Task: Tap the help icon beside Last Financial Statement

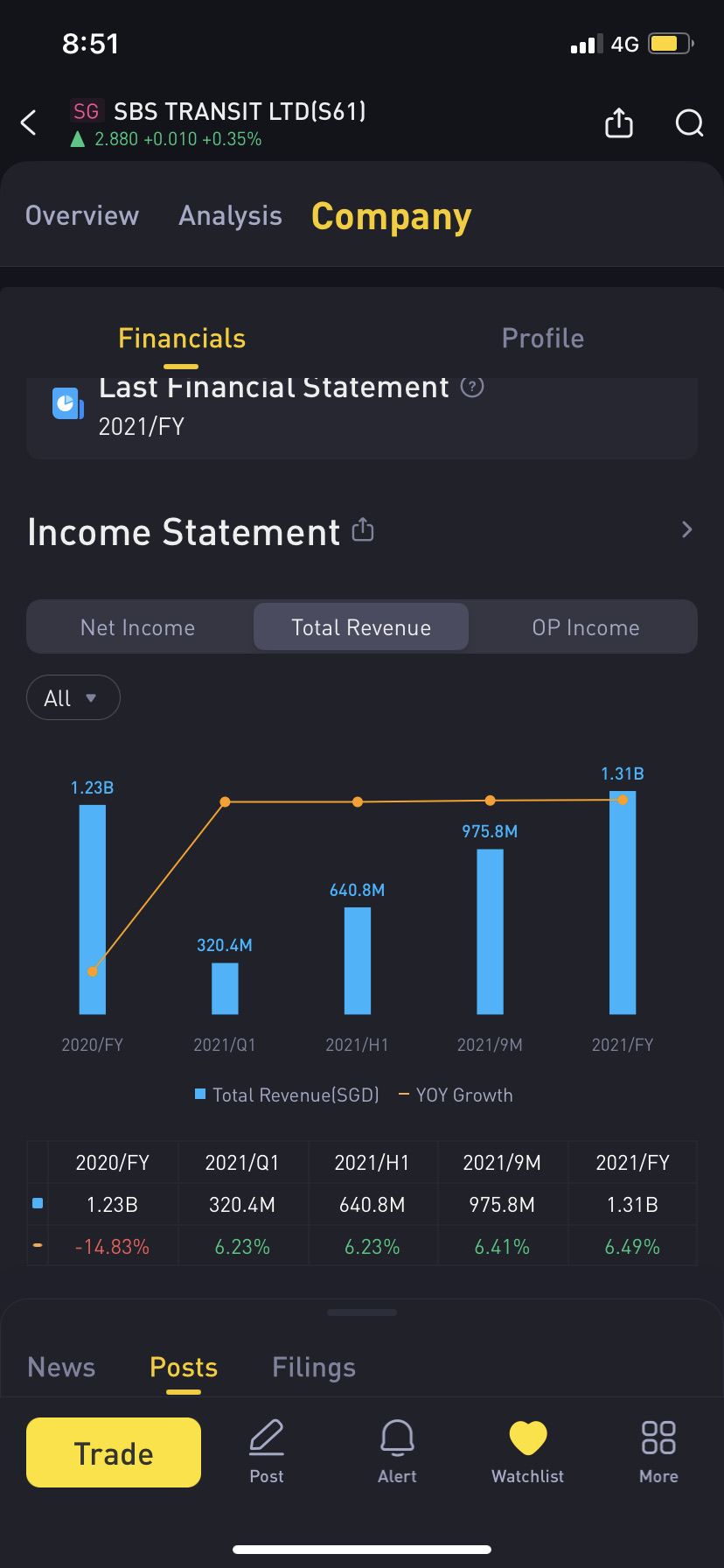Action: tap(472, 386)
